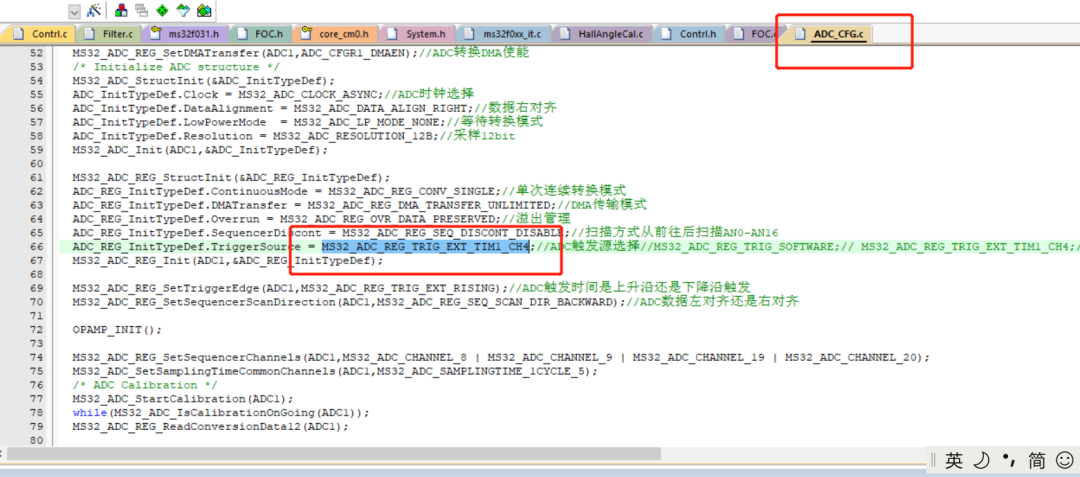This screenshot has height=477, width=1080.
Task: Click MS32_ADC_DATA_ALIGN_RIGHT on line 56
Action: click(380, 108)
